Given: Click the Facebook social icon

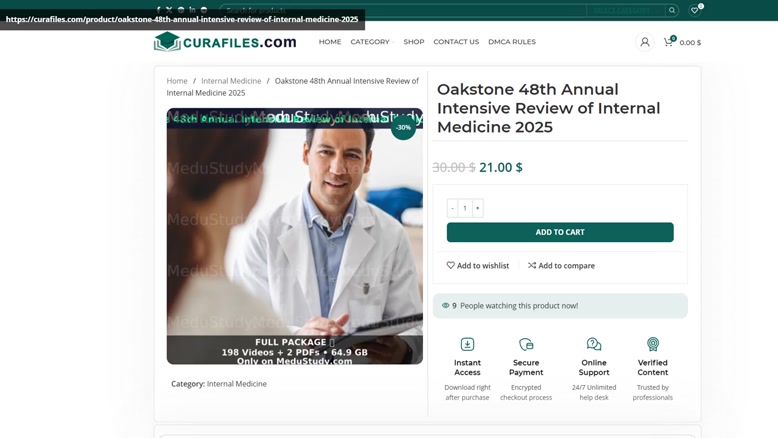Looking at the screenshot, I should click(x=158, y=9).
